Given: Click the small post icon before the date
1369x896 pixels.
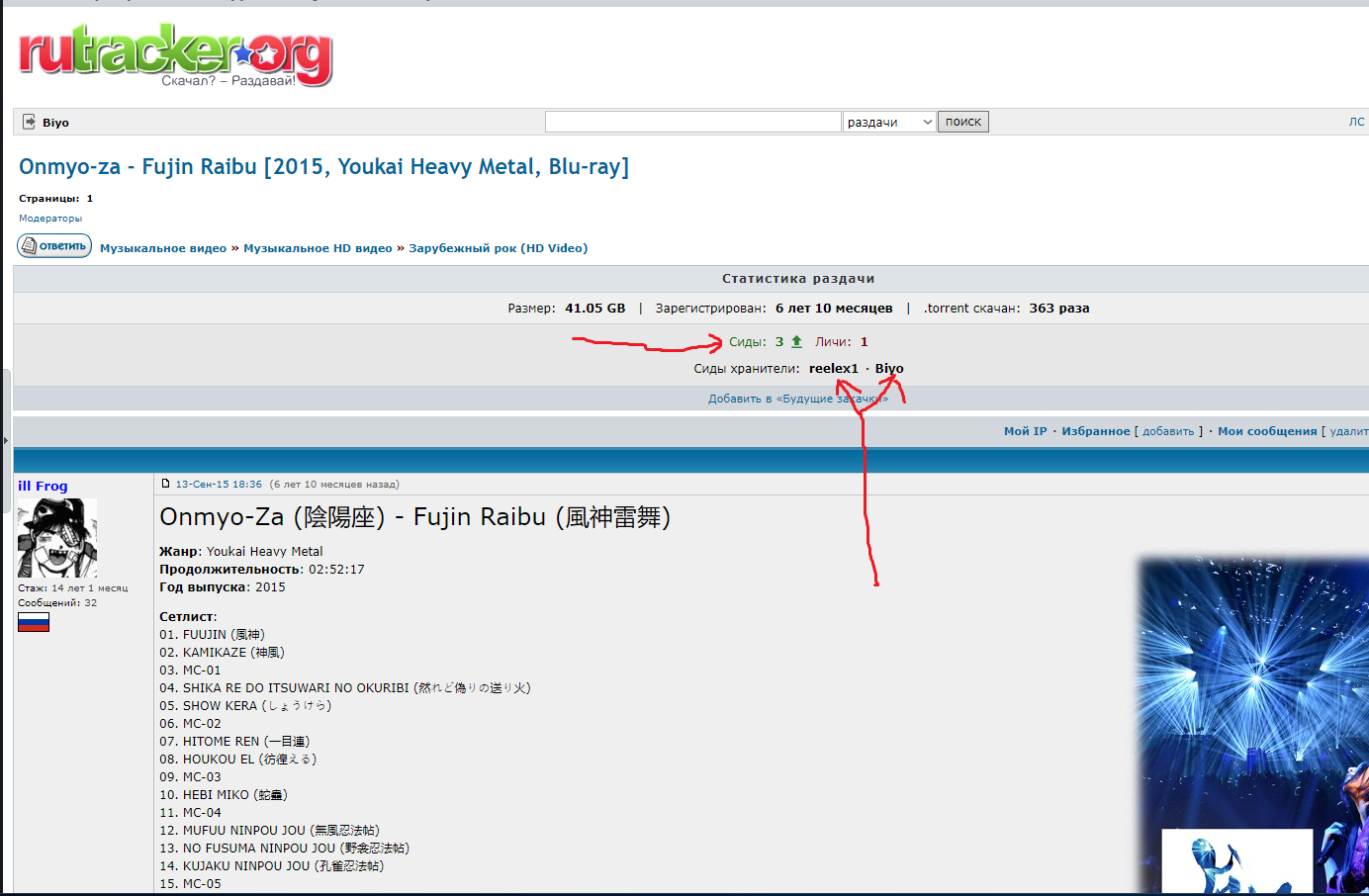Looking at the screenshot, I should click(x=166, y=484).
